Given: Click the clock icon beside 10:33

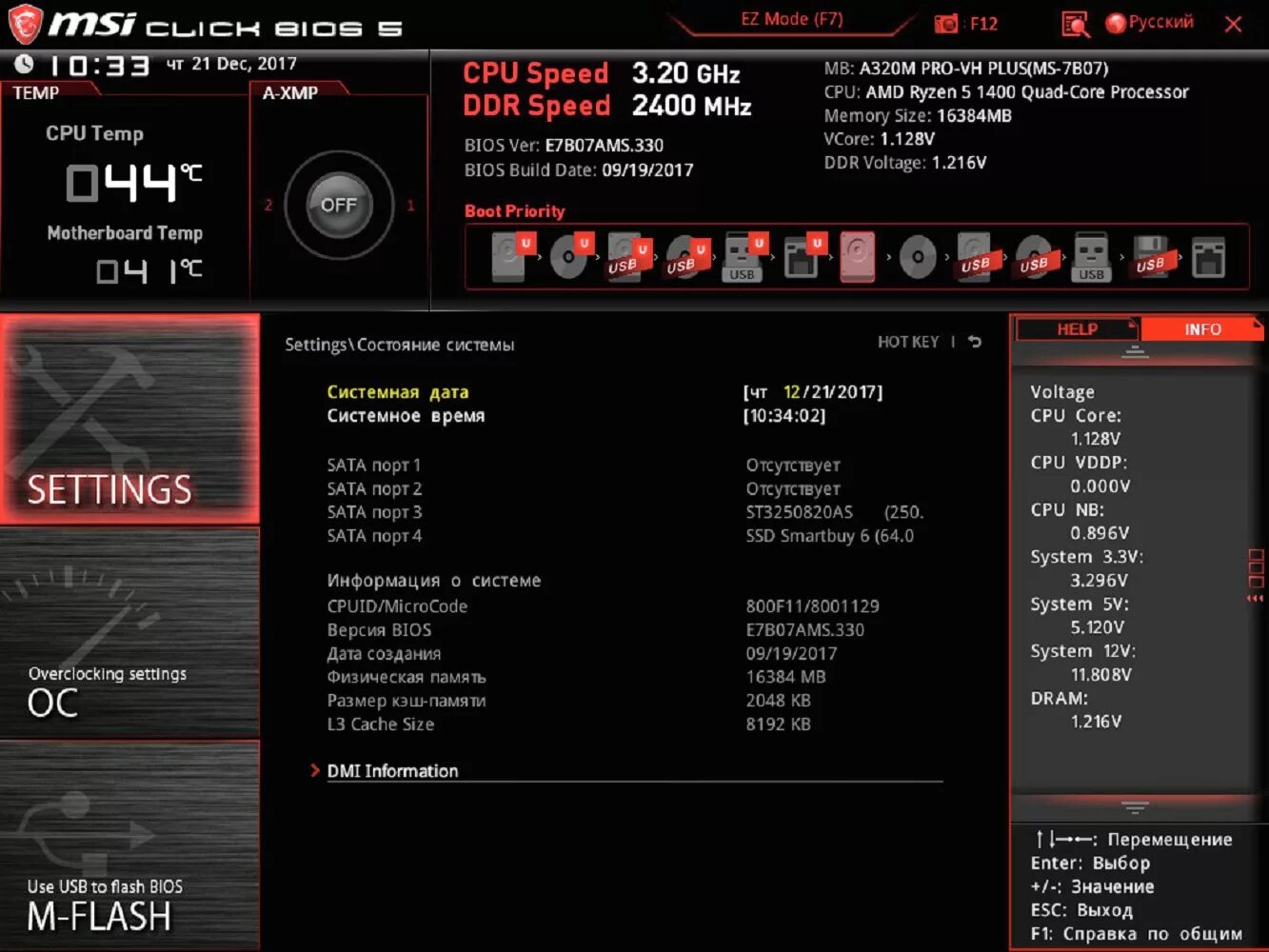Looking at the screenshot, I should click(x=24, y=64).
